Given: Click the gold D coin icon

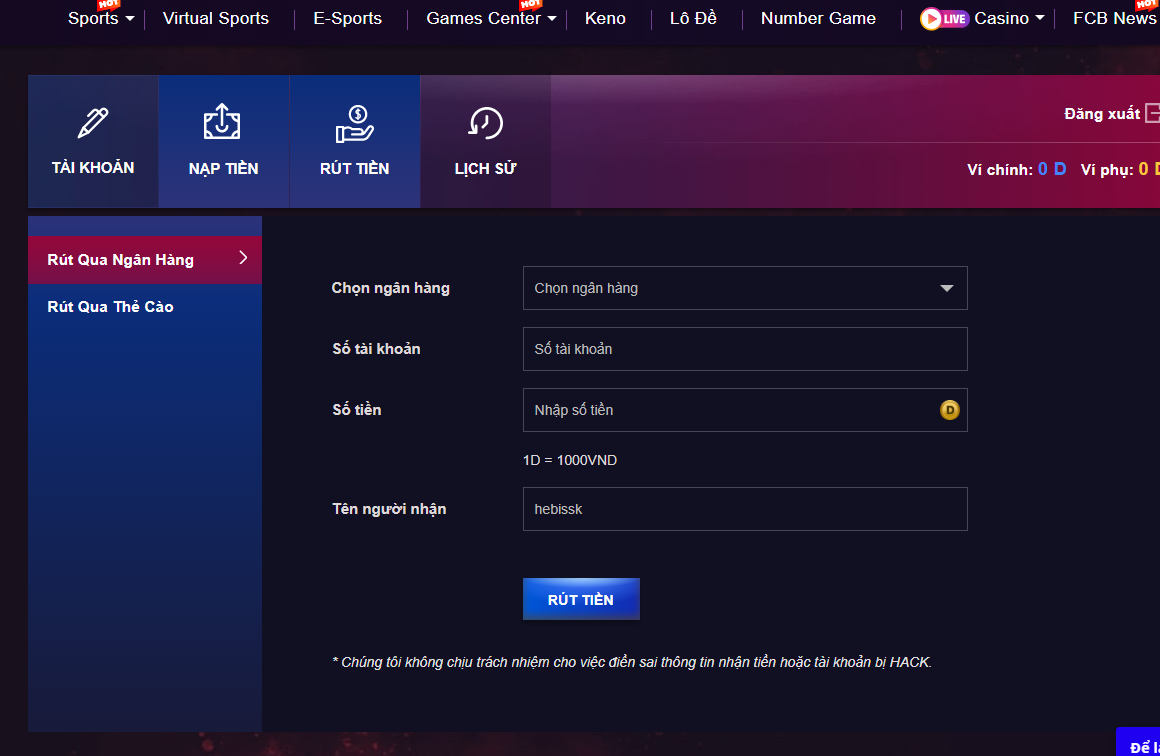Looking at the screenshot, I should [x=949, y=410].
